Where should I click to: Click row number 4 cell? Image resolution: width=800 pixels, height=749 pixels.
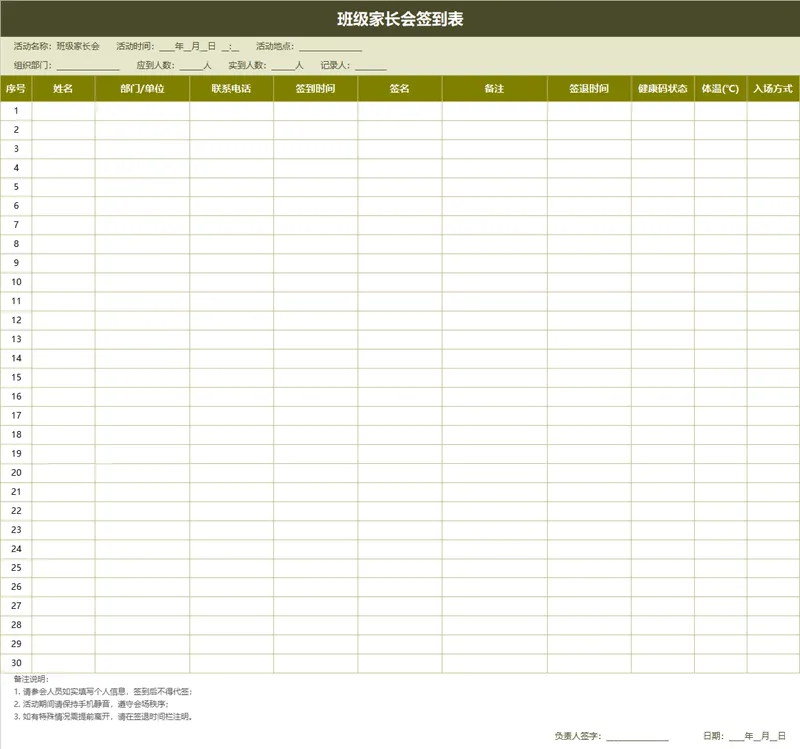tap(16, 168)
